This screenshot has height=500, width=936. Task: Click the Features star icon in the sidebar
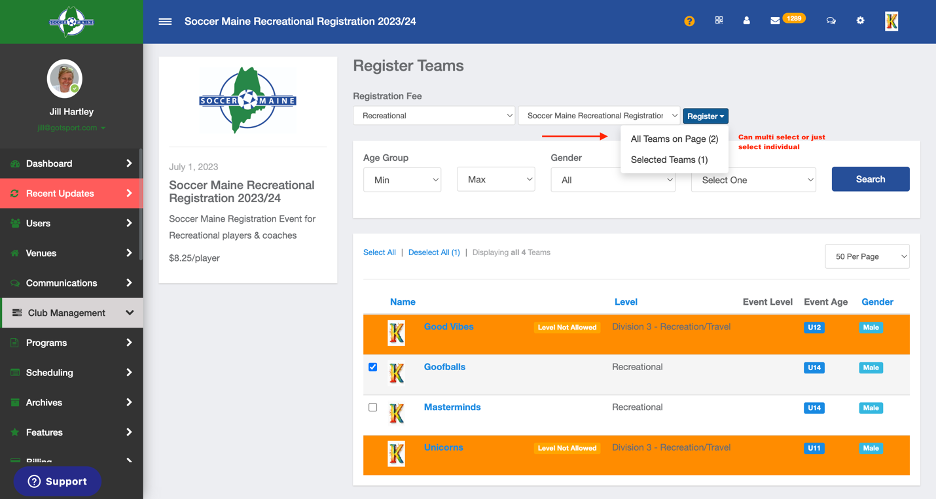click(15, 432)
